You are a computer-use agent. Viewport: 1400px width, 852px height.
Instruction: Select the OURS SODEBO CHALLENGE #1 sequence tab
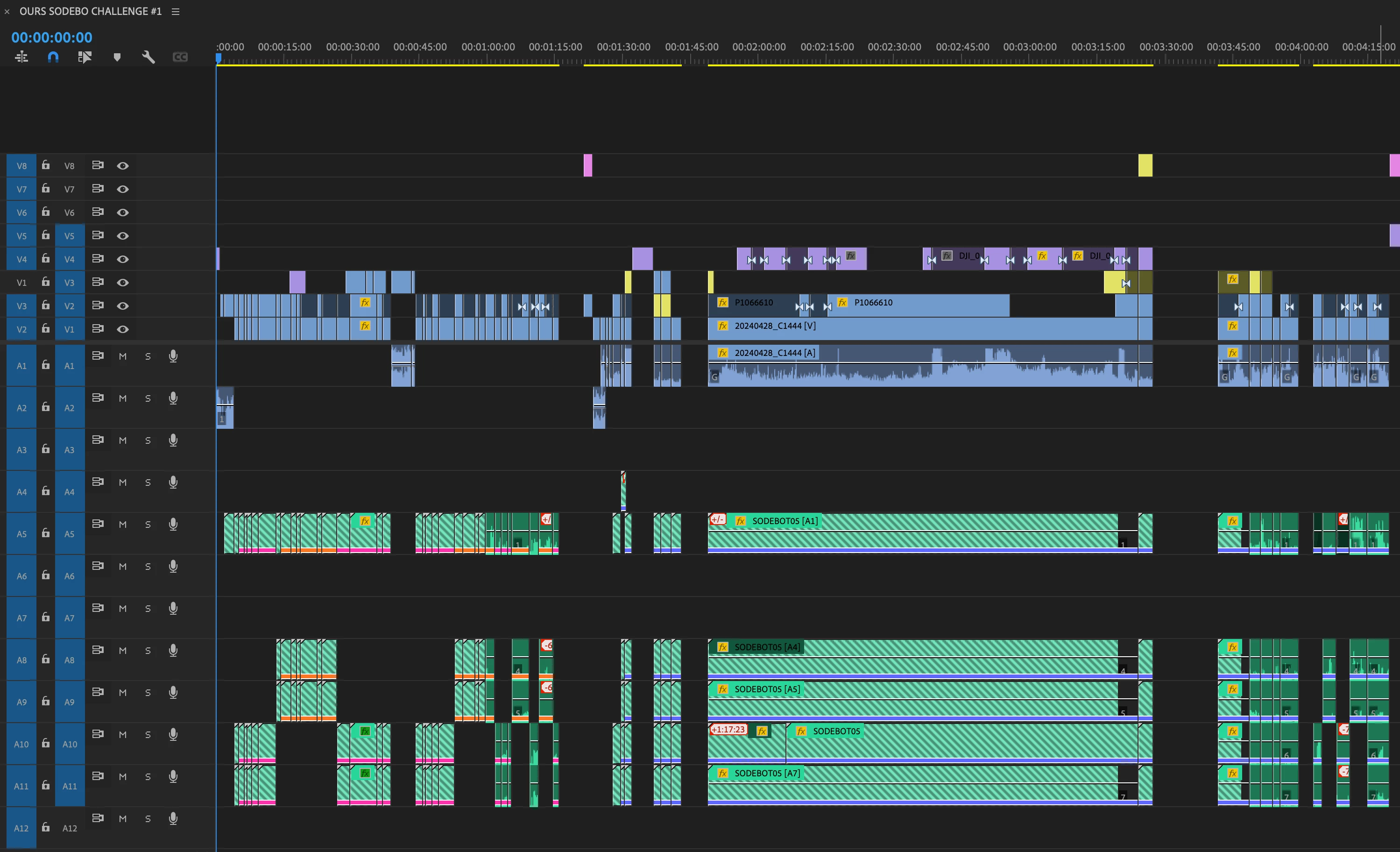coord(90,11)
